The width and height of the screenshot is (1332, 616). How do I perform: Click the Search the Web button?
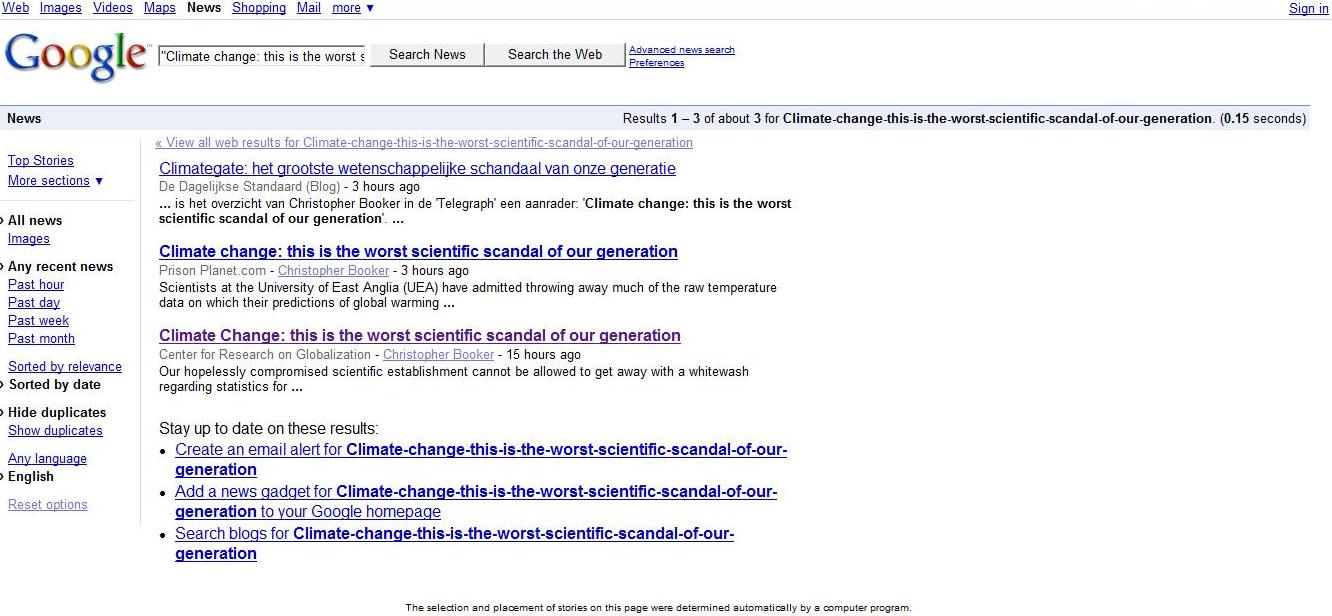coord(555,55)
